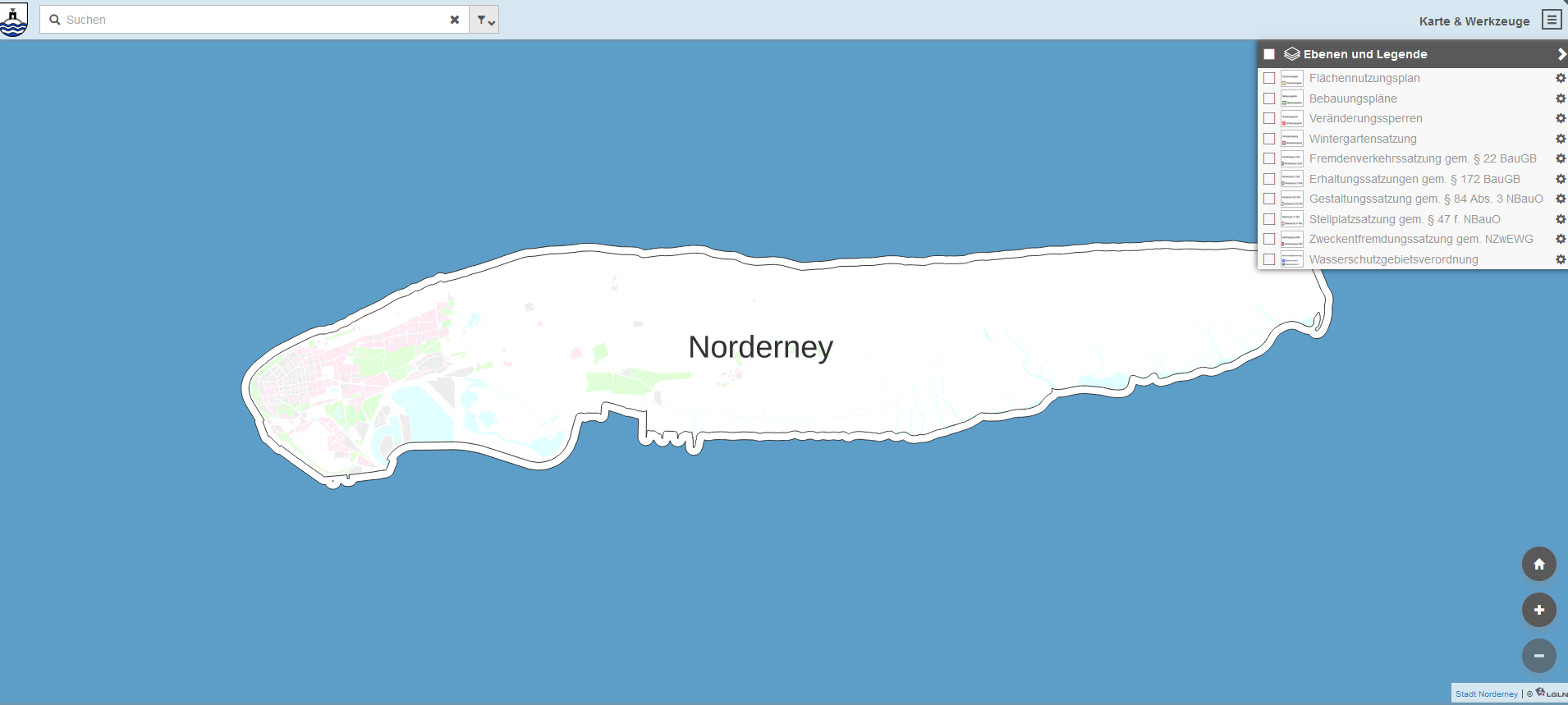Open Karte & Werkzeuge menu
This screenshot has height=705, width=1568.
coord(1474,21)
